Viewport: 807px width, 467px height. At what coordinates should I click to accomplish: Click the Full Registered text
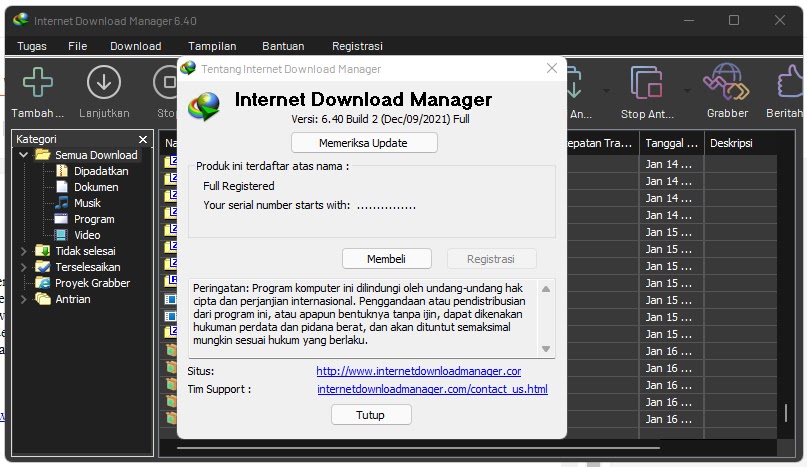click(x=239, y=186)
